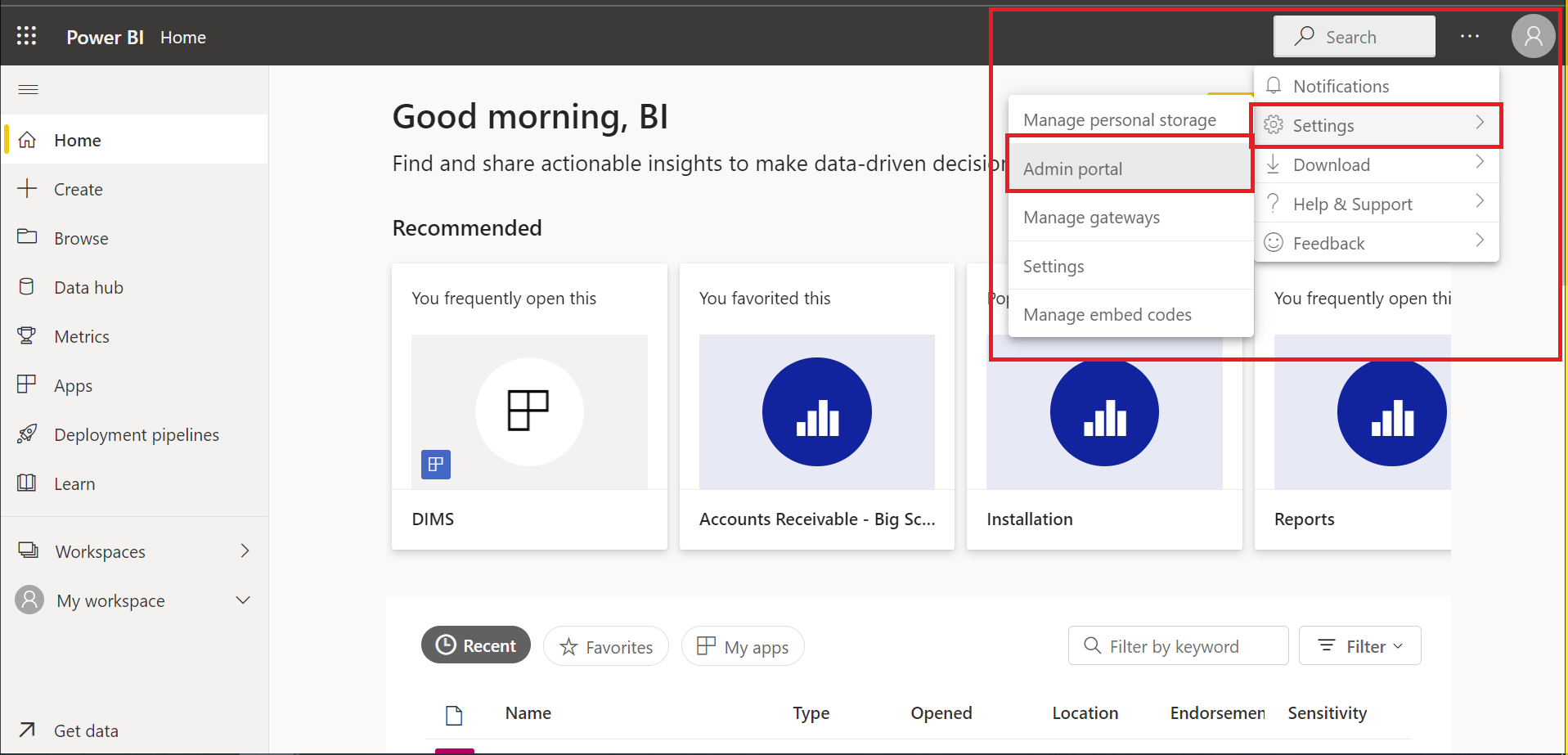1568x755 pixels.
Task: Click the Create plus icon
Action: (27, 189)
